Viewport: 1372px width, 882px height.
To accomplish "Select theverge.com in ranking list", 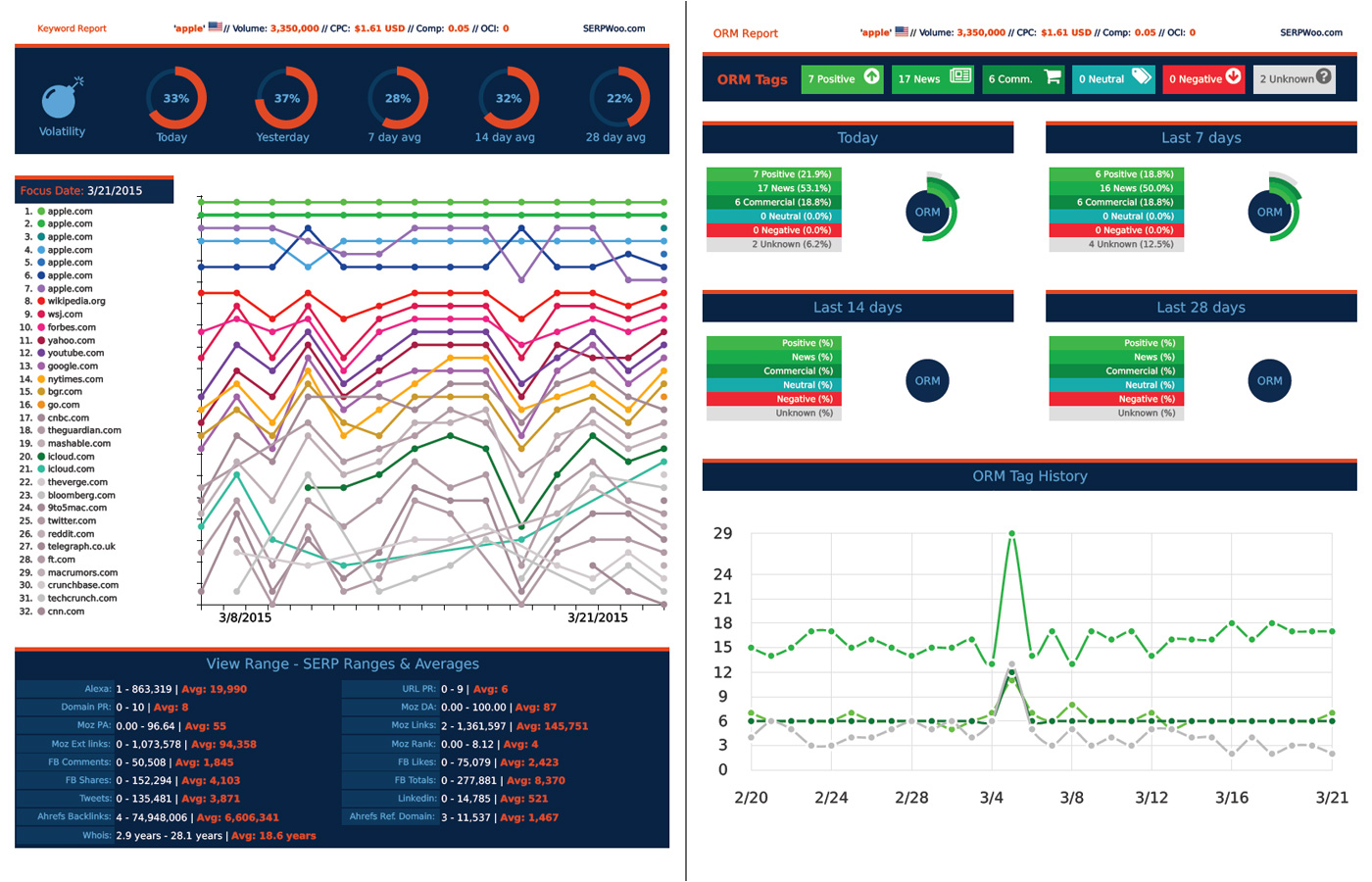I will coord(77,482).
